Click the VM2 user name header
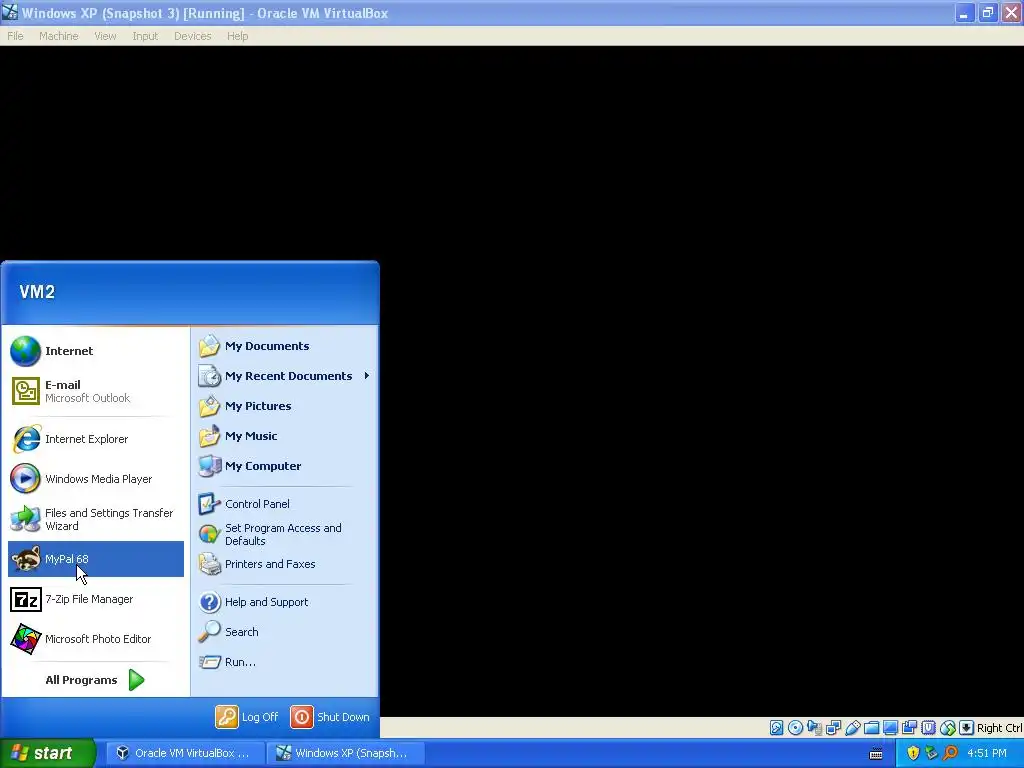1024x768 pixels. pyautogui.click(x=37, y=292)
